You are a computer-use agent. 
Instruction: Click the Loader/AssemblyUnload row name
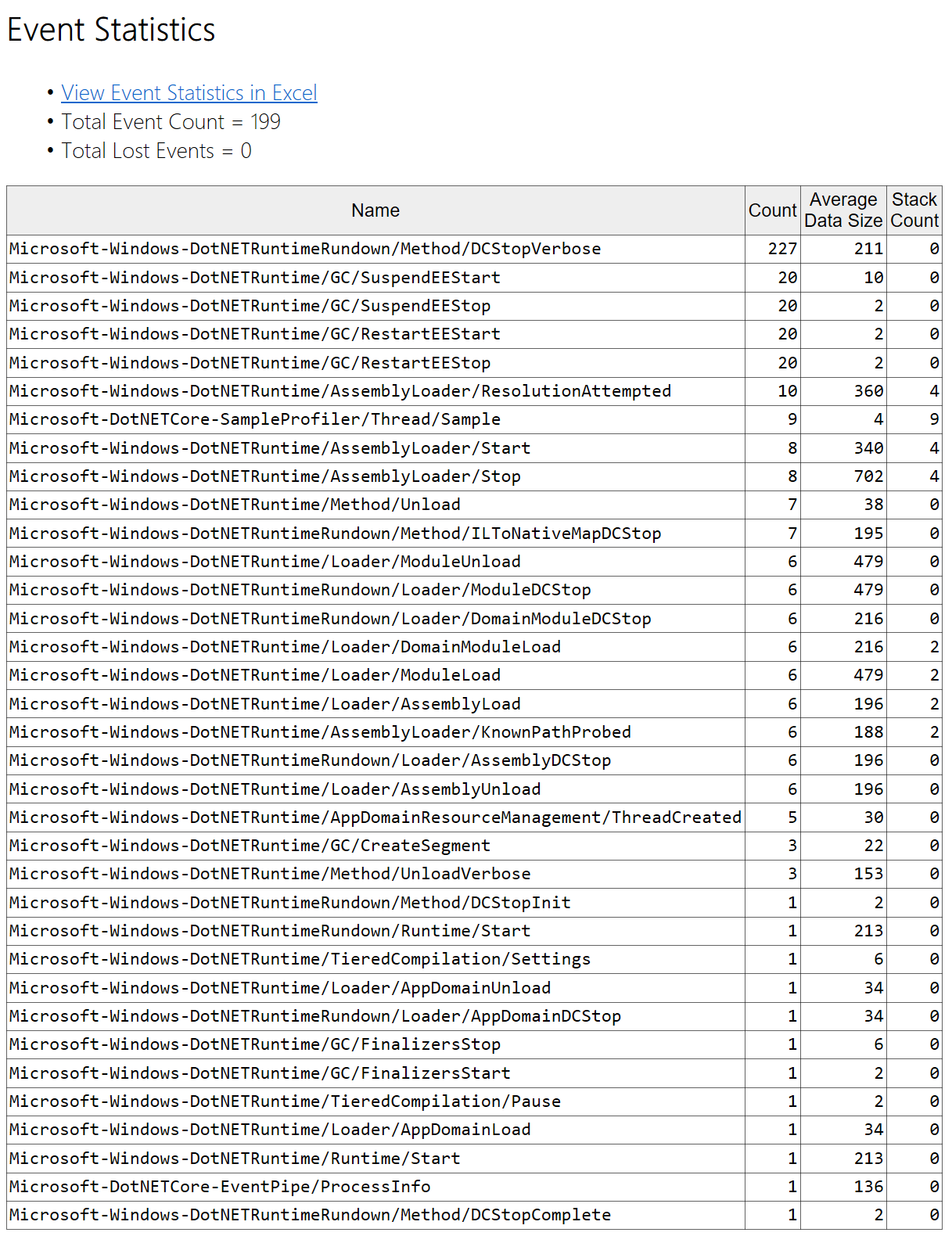(x=275, y=789)
